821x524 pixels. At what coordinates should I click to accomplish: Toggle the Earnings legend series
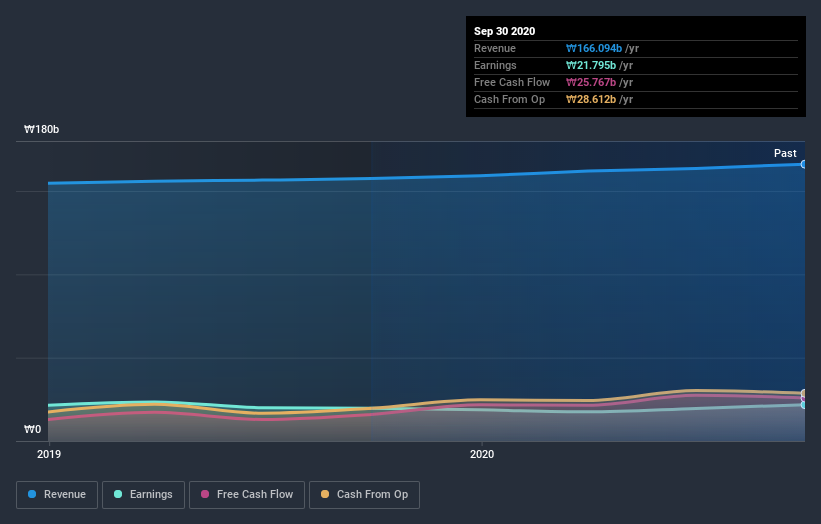click(x=143, y=495)
